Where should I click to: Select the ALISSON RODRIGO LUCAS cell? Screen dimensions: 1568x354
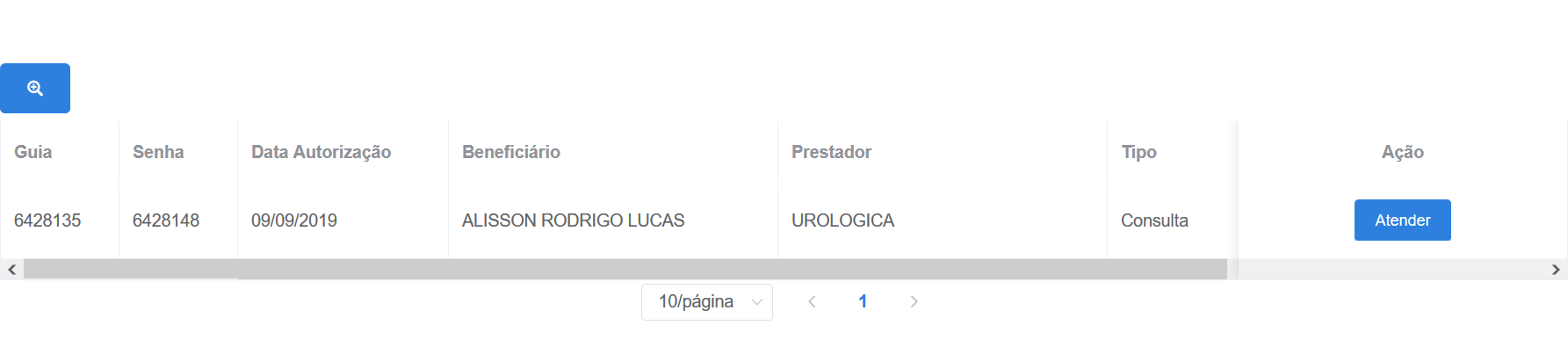[x=574, y=220]
